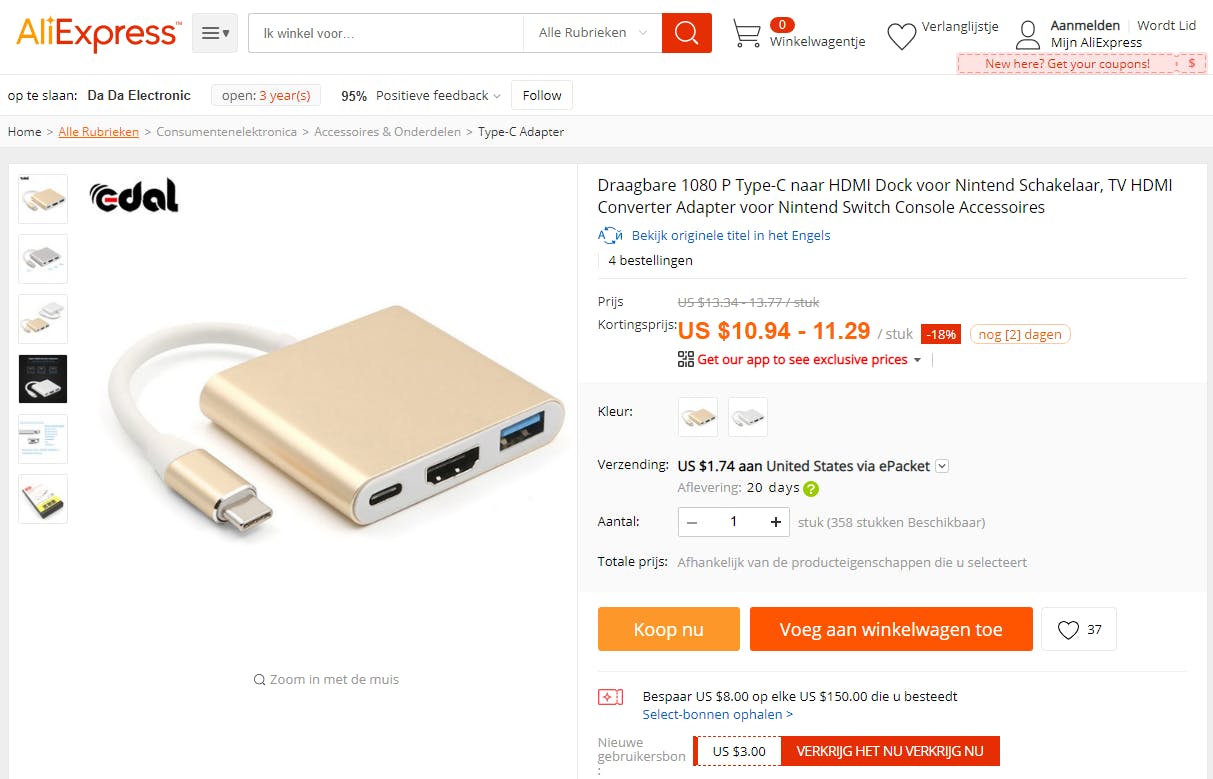Image resolution: width=1213 pixels, height=779 pixels.
Task: Click the Aanmelden account person icon
Action: click(1028, 34)
